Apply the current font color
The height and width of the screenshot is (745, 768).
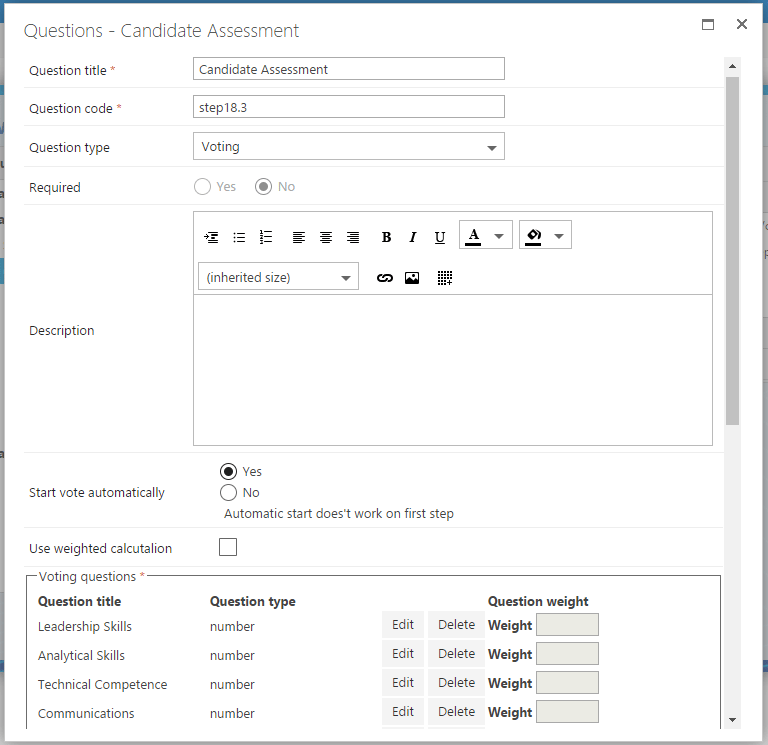(x=473, y=236)
